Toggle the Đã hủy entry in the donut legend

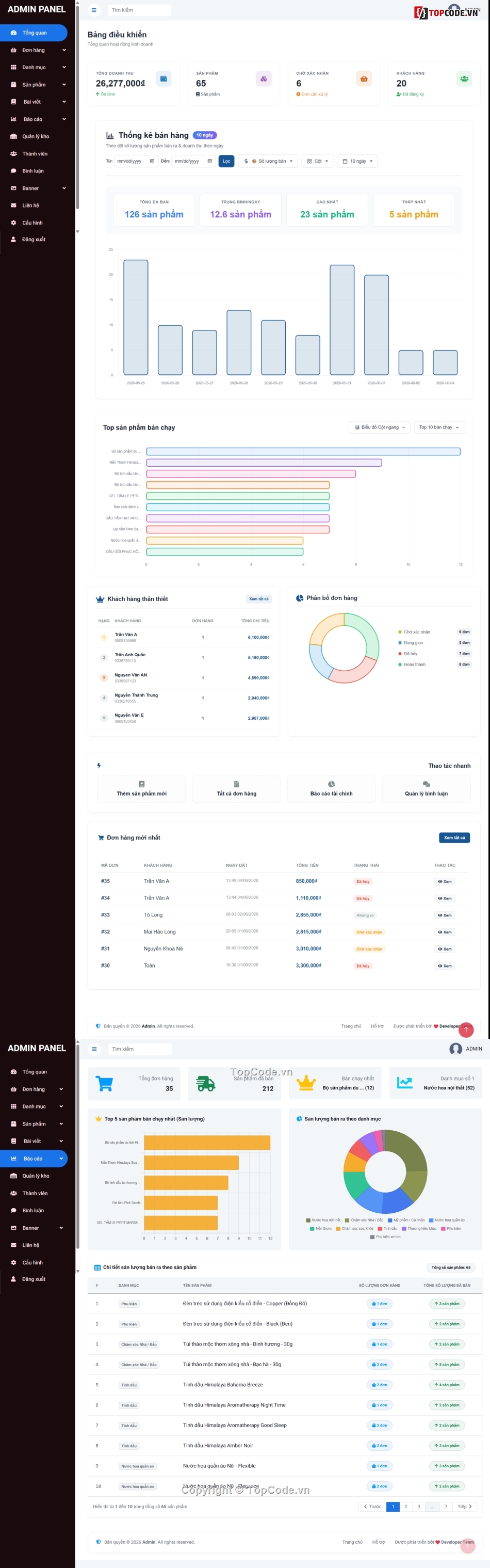(x=407, y=654)
